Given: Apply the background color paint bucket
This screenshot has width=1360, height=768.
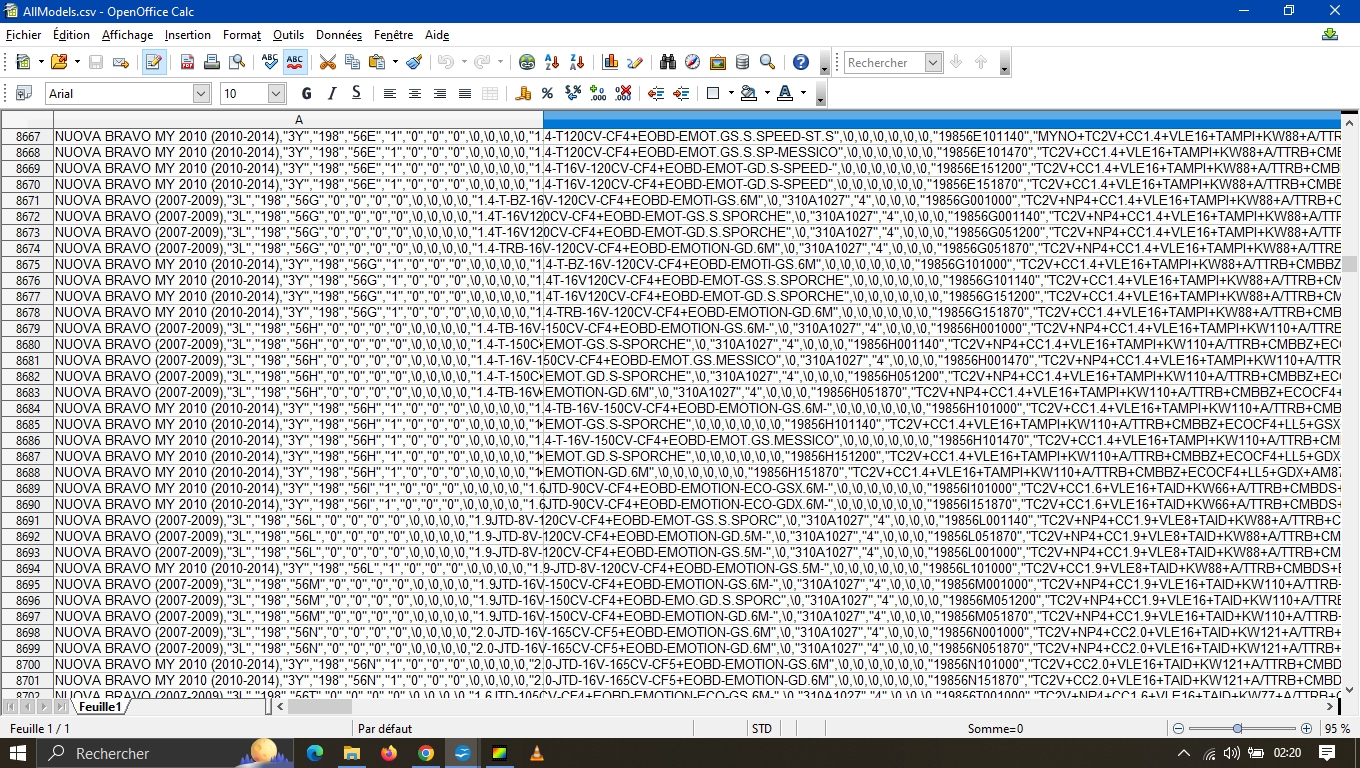Looking at the screenshot, I should pyautogui.click(x=748, y=93).
